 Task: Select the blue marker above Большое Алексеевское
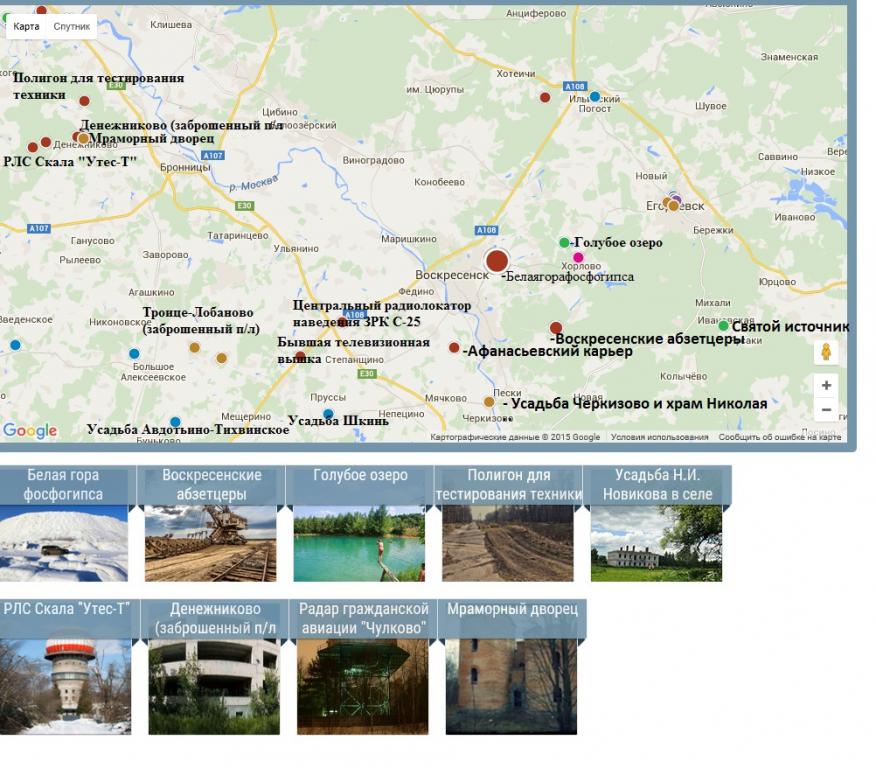(x=134, y=354)
